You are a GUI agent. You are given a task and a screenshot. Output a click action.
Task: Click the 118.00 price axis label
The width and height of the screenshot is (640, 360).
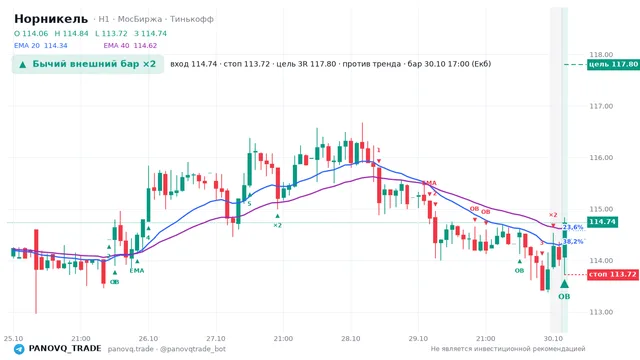click(601, 55)
